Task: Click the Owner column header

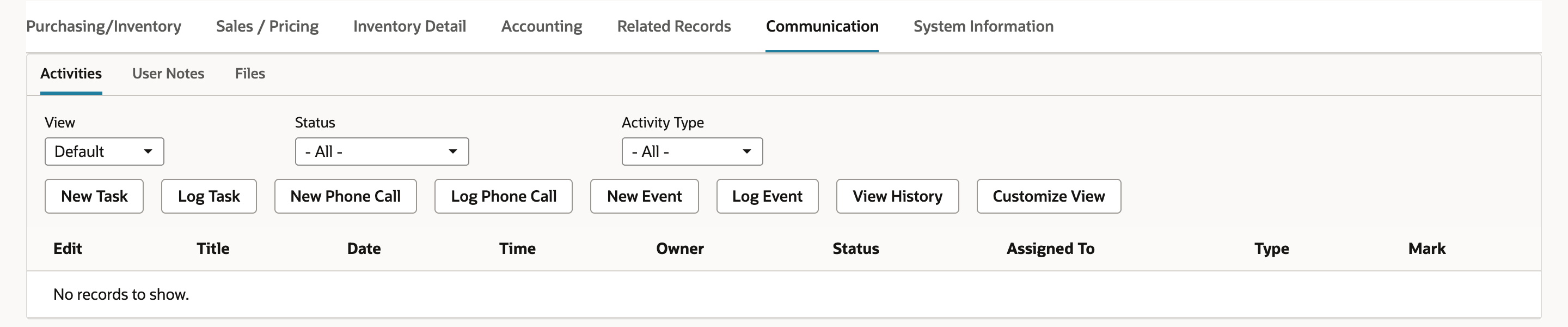Action: (680, 249)
